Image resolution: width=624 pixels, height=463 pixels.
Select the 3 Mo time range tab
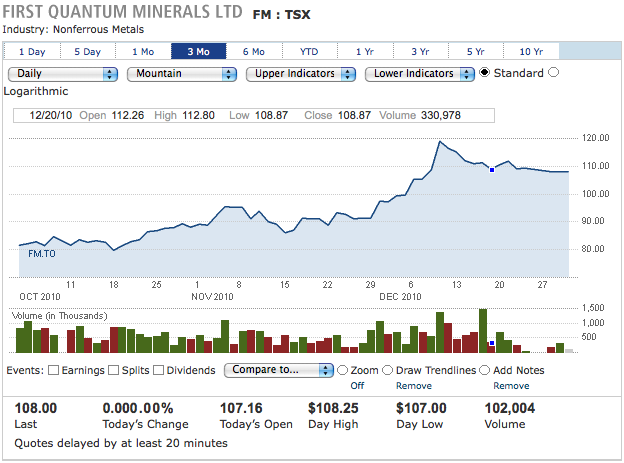[x=199, y=51]
